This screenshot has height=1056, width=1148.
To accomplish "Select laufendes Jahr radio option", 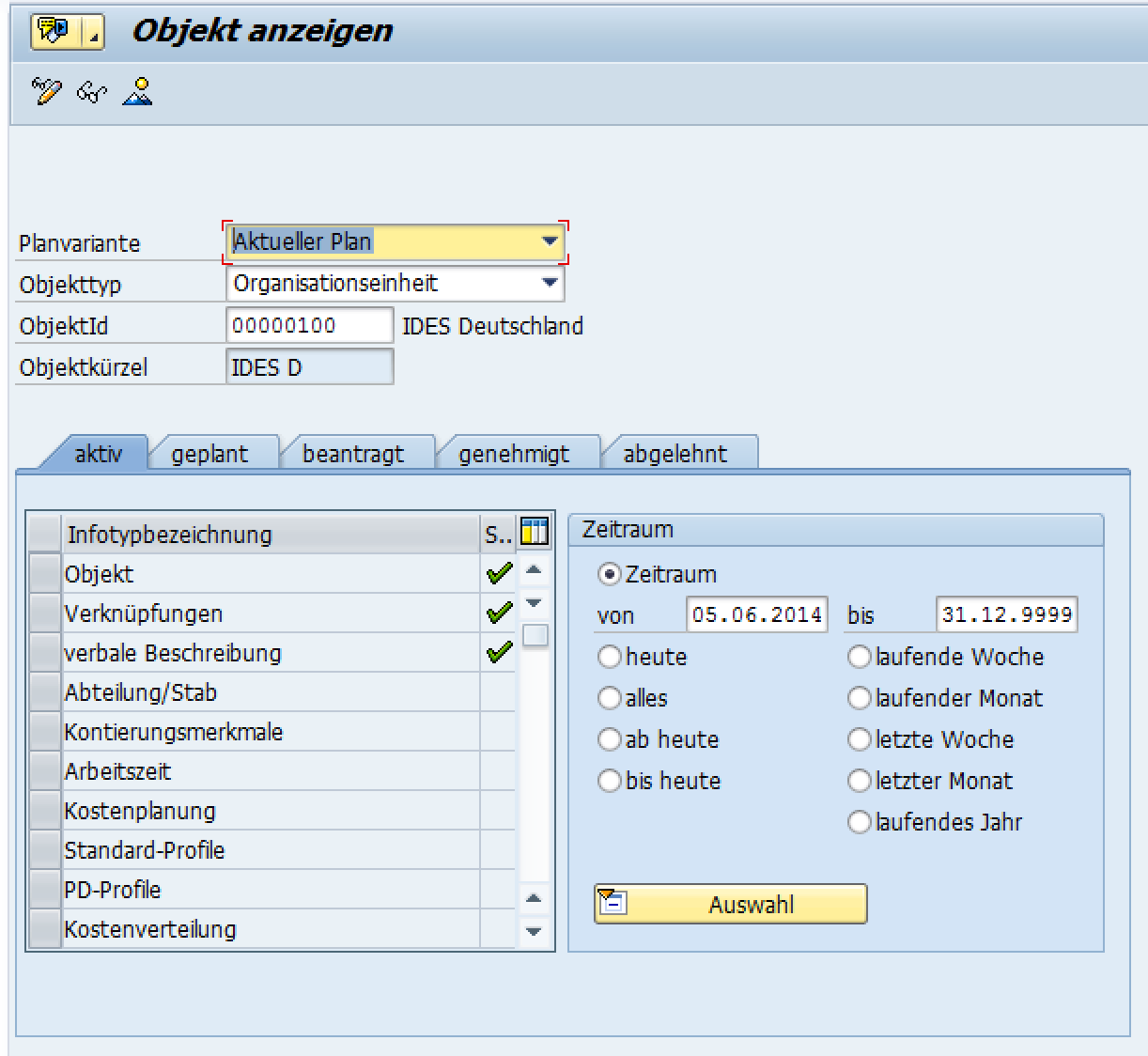I will pos(859,822).
